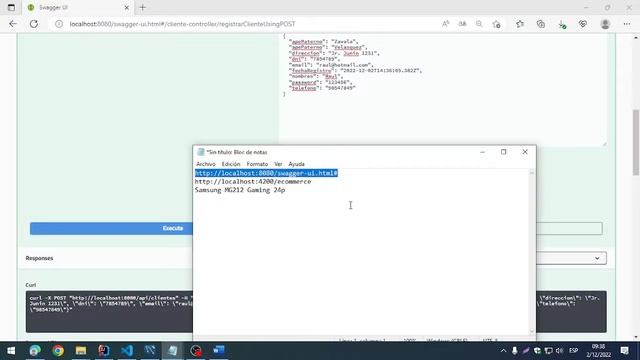Click inside the JSON request body editor
Viewport: 640px width, 360px height.
(442, 90)
